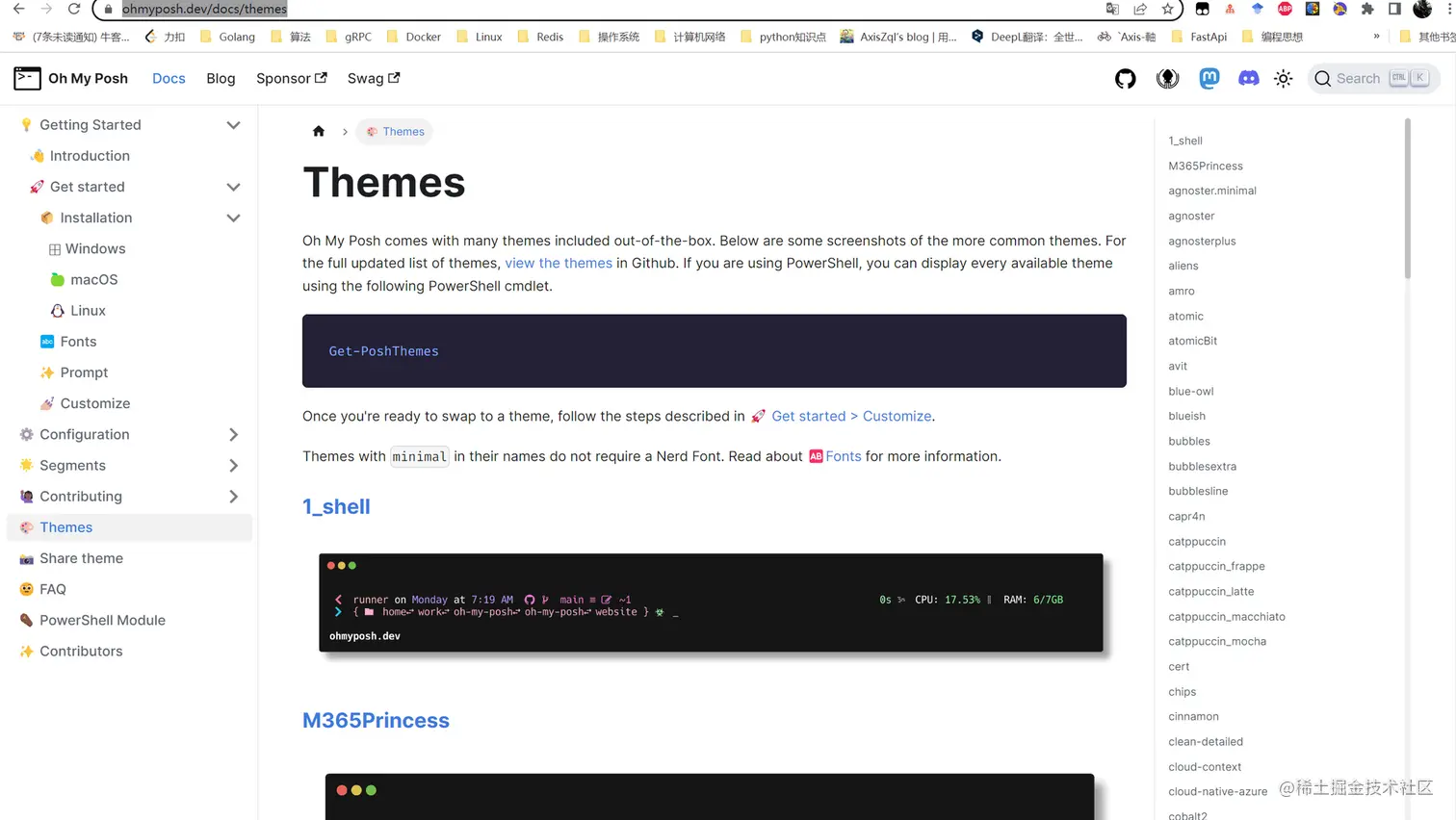This screenshot has height=820, width=1456.
Task: Bookmark this page with star icon
Action: pyautogui.click(x=1167, y=9)
